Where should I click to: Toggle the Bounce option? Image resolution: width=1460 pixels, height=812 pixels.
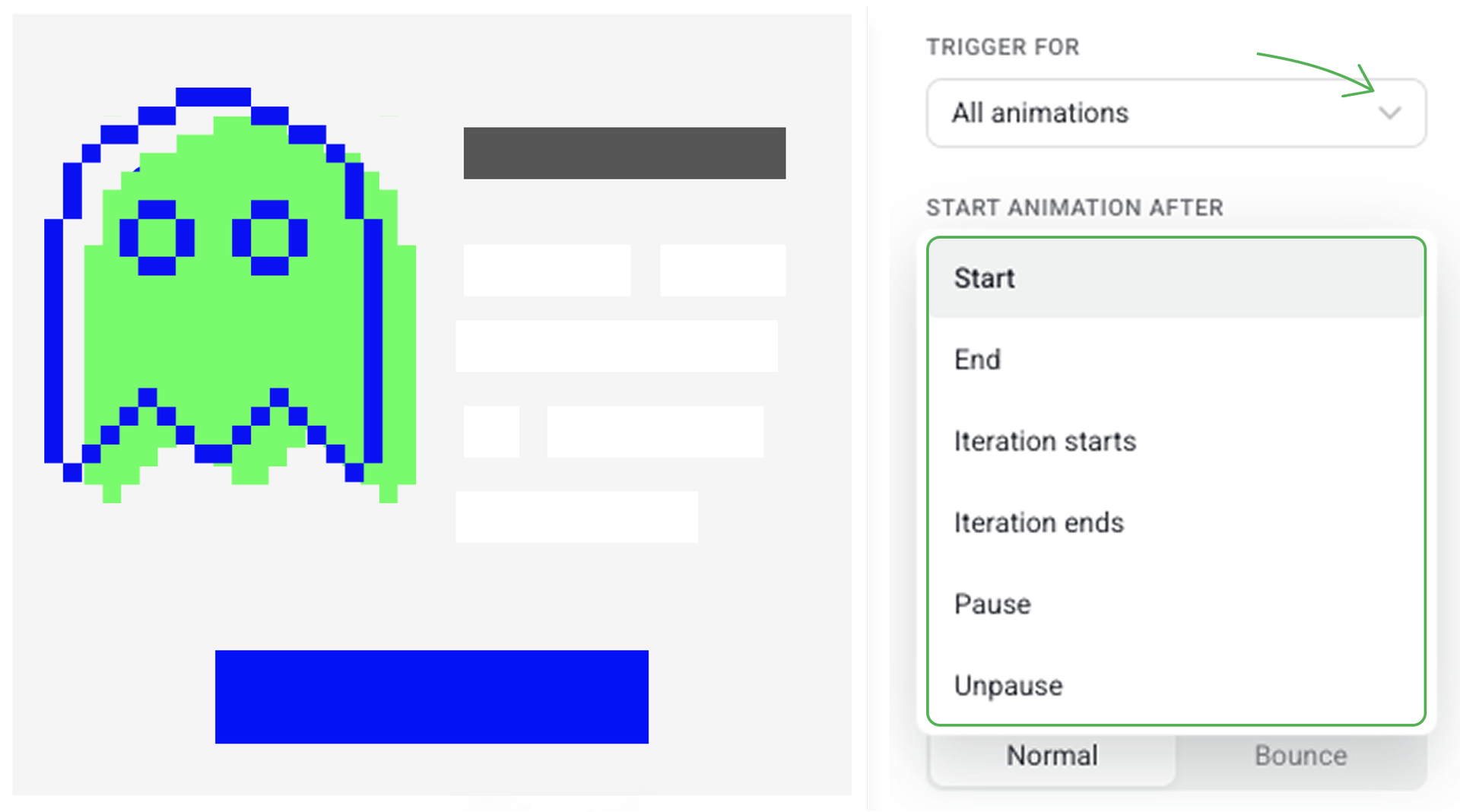tap(1300, 756)
